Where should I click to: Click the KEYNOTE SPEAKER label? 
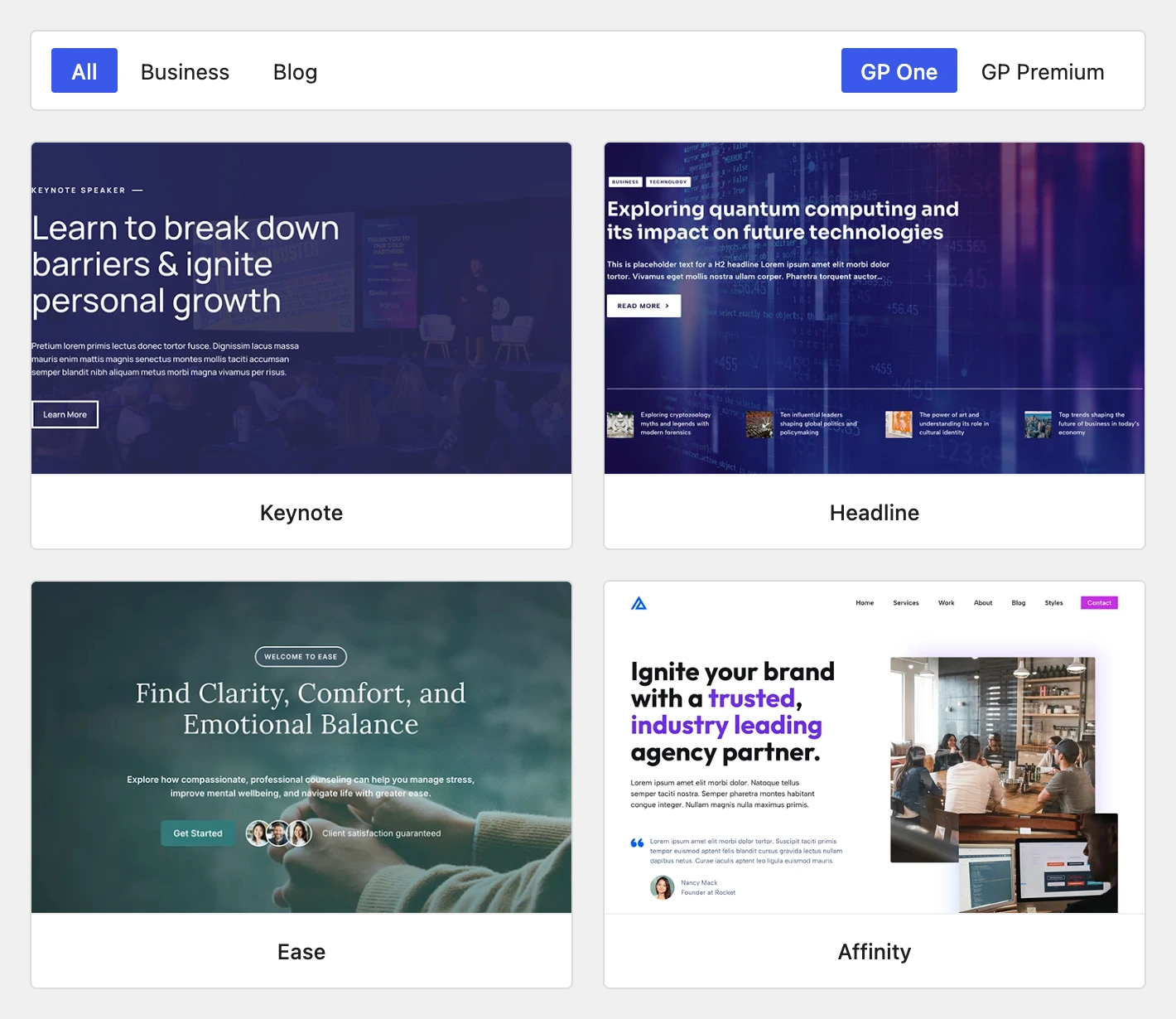coord(79,191)
